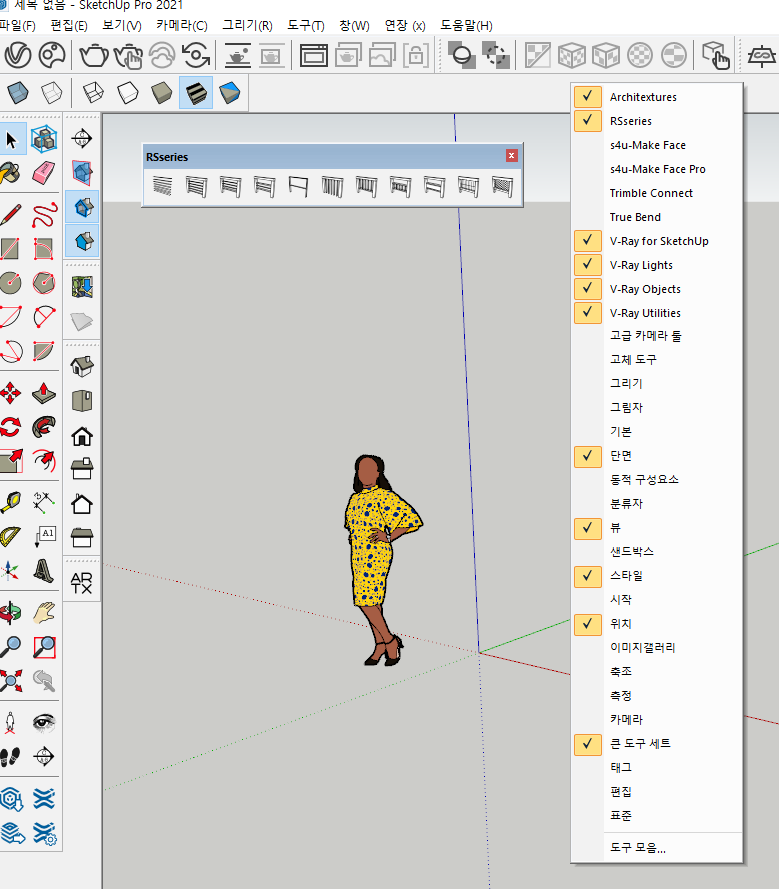
Task: Click RSseries mesh-pattern railing icon
Action: point(502,186)
